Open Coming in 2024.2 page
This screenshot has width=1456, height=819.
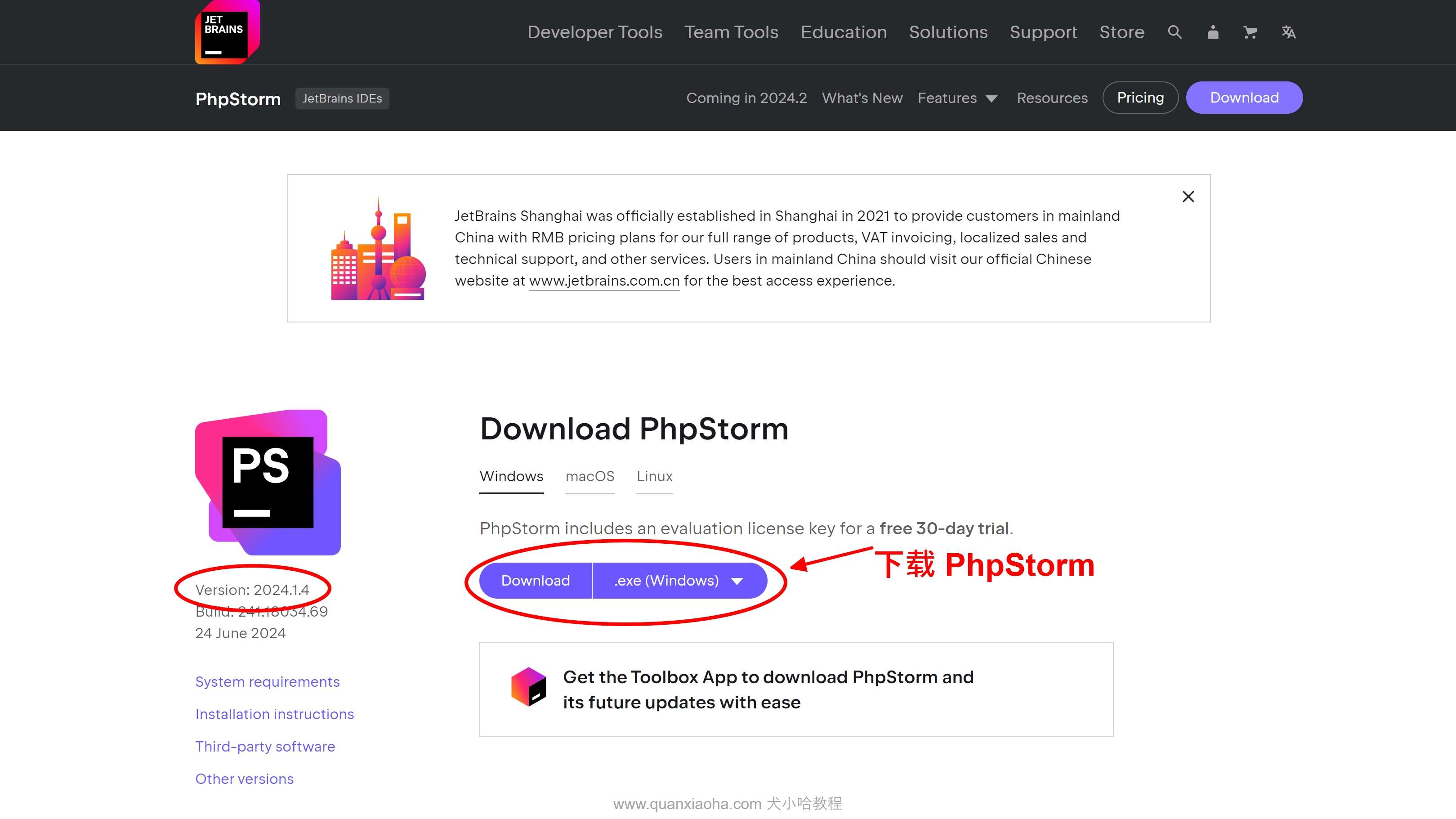tap(746, 98)
